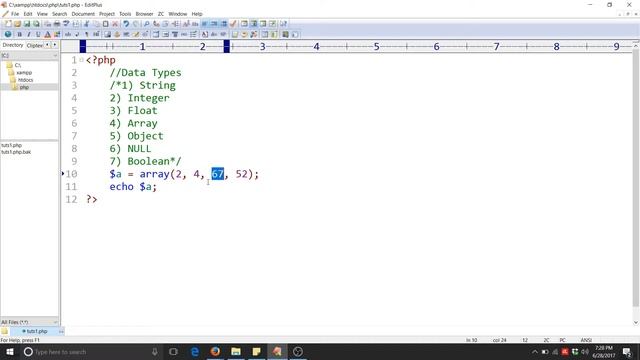The height and width of the screenshot is (360, 640).
Task: Toggle the Ruler toolbar button
Action: pos(224,24)
